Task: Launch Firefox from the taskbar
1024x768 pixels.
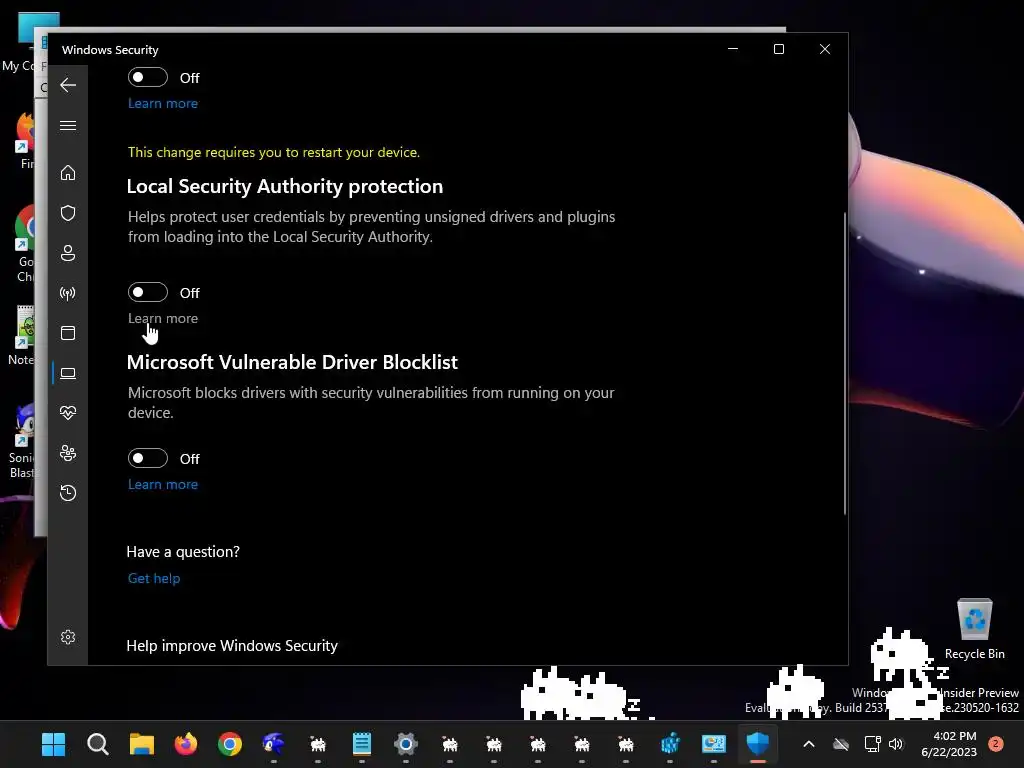Action: (186, 744)
